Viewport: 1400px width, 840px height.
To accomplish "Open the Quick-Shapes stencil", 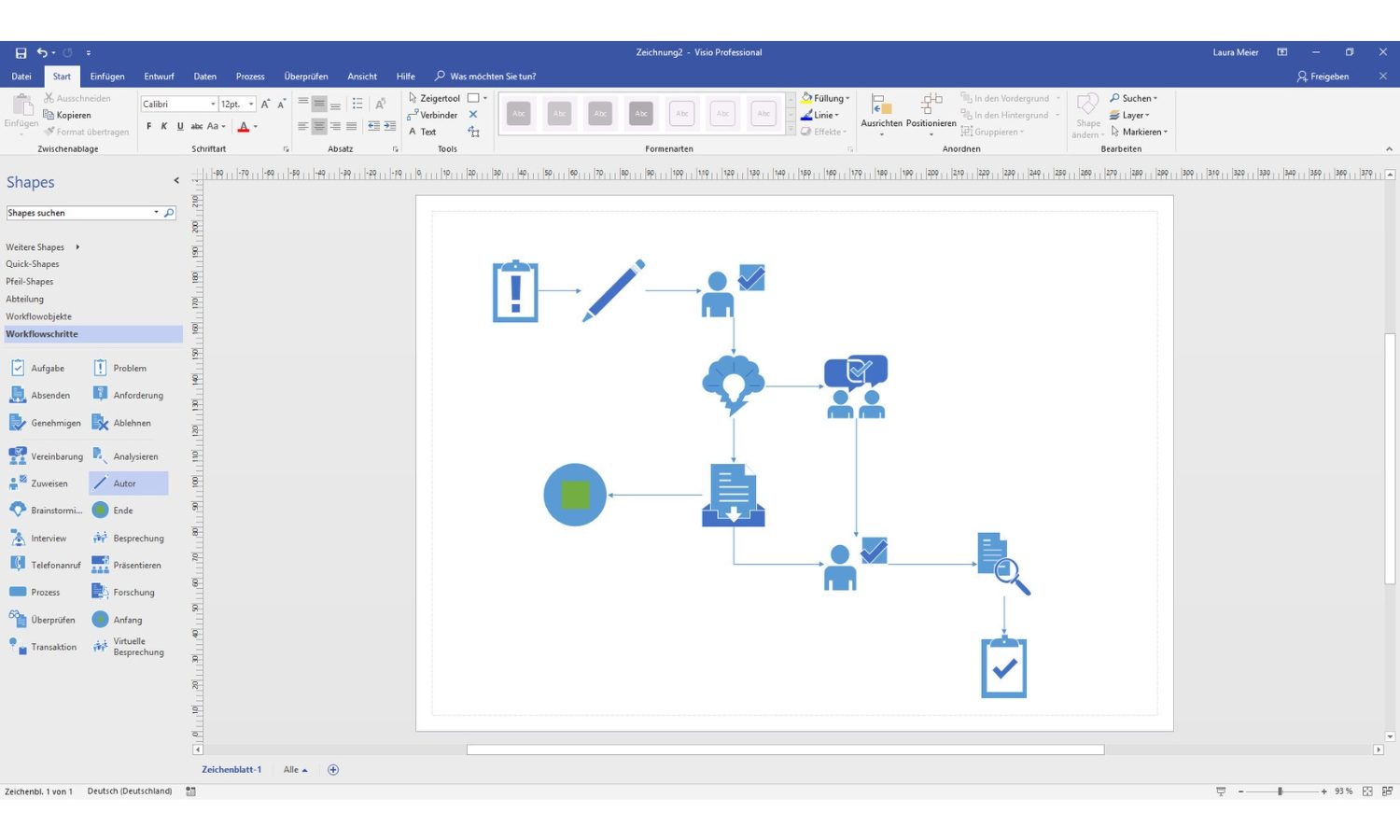I will (x=33, y=264).
